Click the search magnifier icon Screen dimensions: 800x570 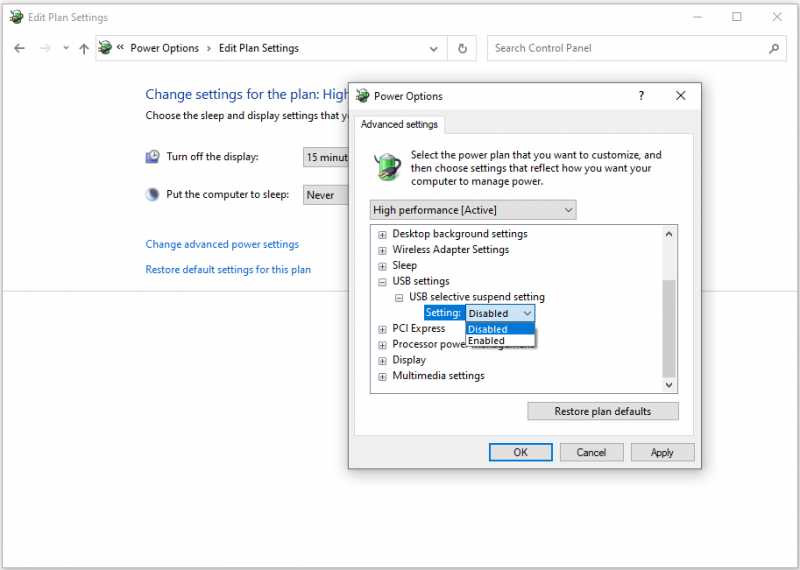[x=774, y=48]
